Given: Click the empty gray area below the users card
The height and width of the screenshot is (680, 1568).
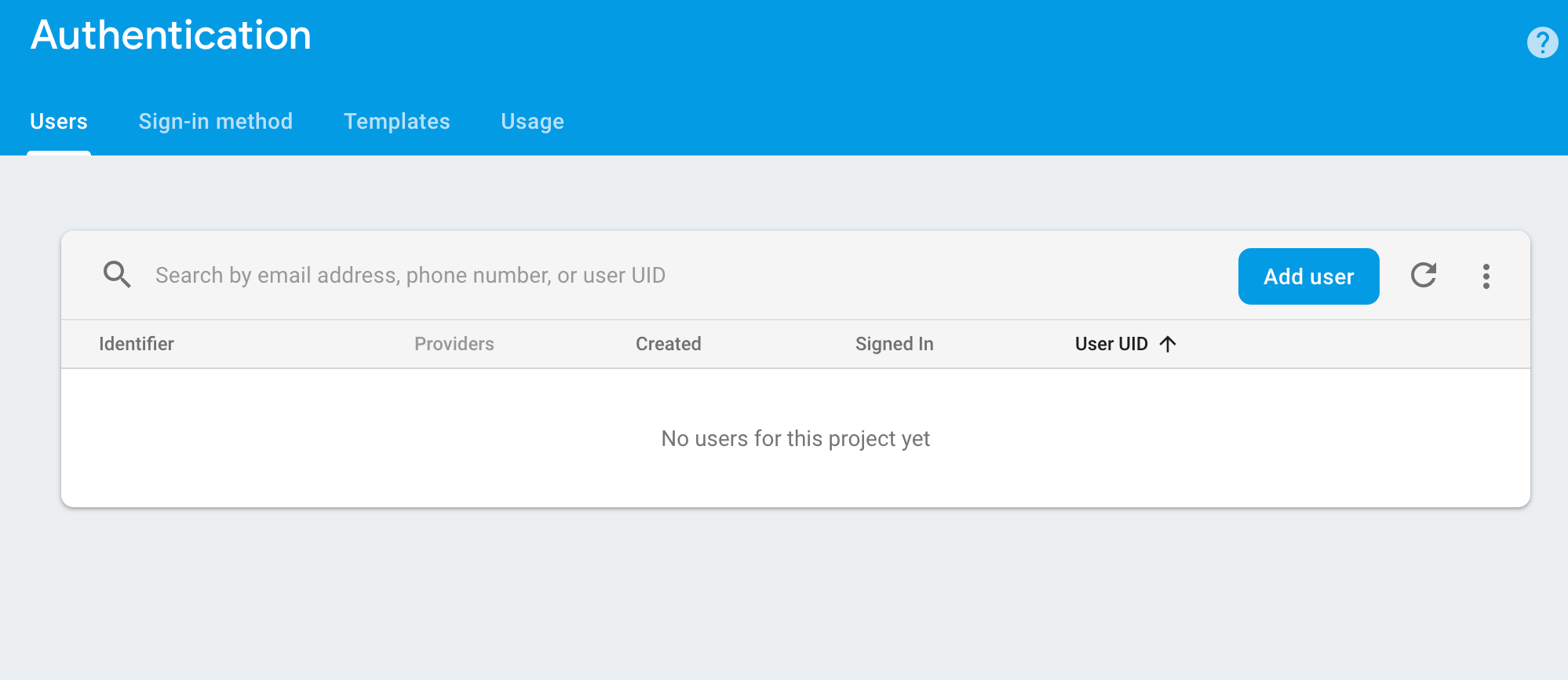Looking at the screenshot, I should click(785, 597).
